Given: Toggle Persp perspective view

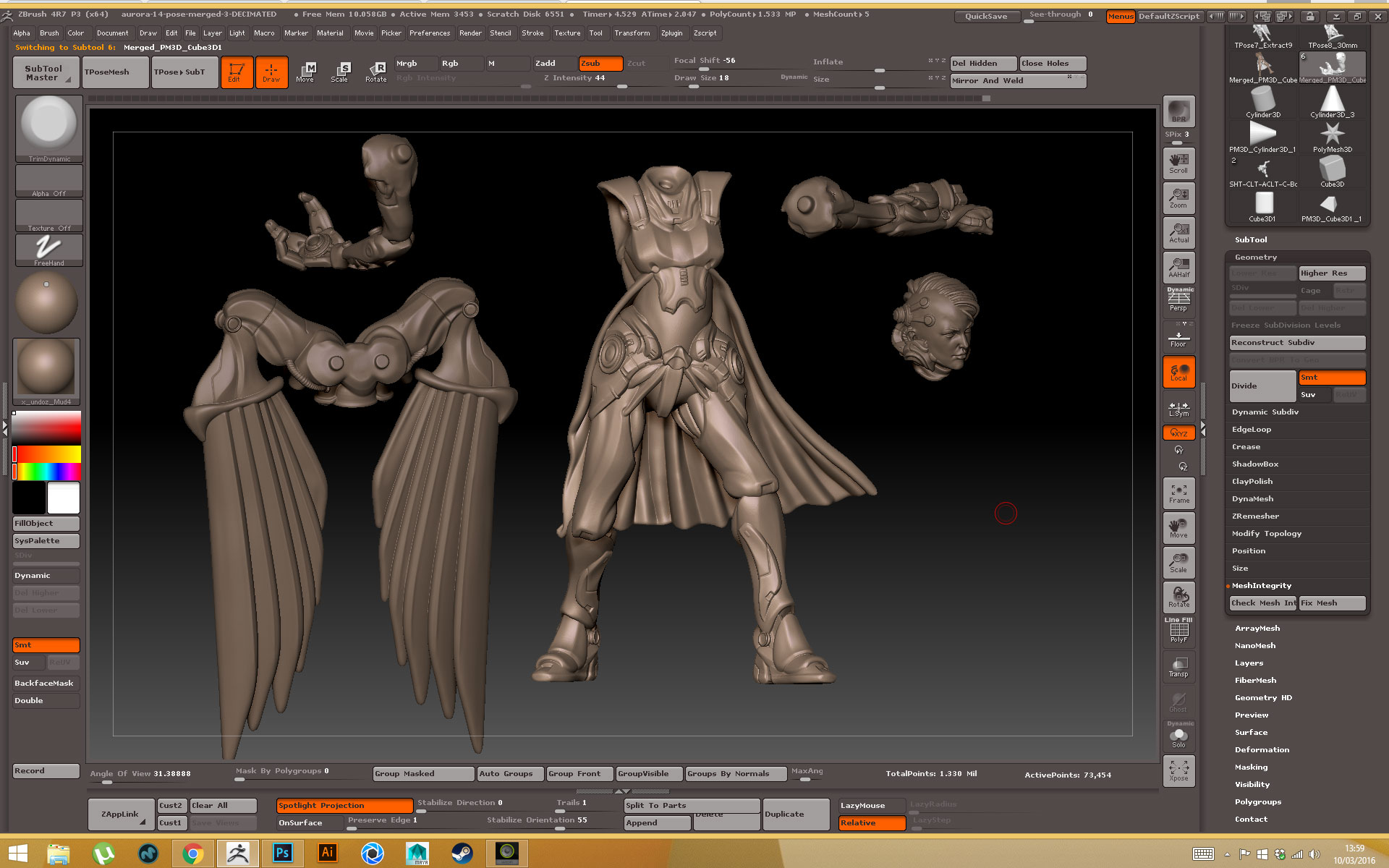Looking at the screenshot, I should tap(1178, 302).
